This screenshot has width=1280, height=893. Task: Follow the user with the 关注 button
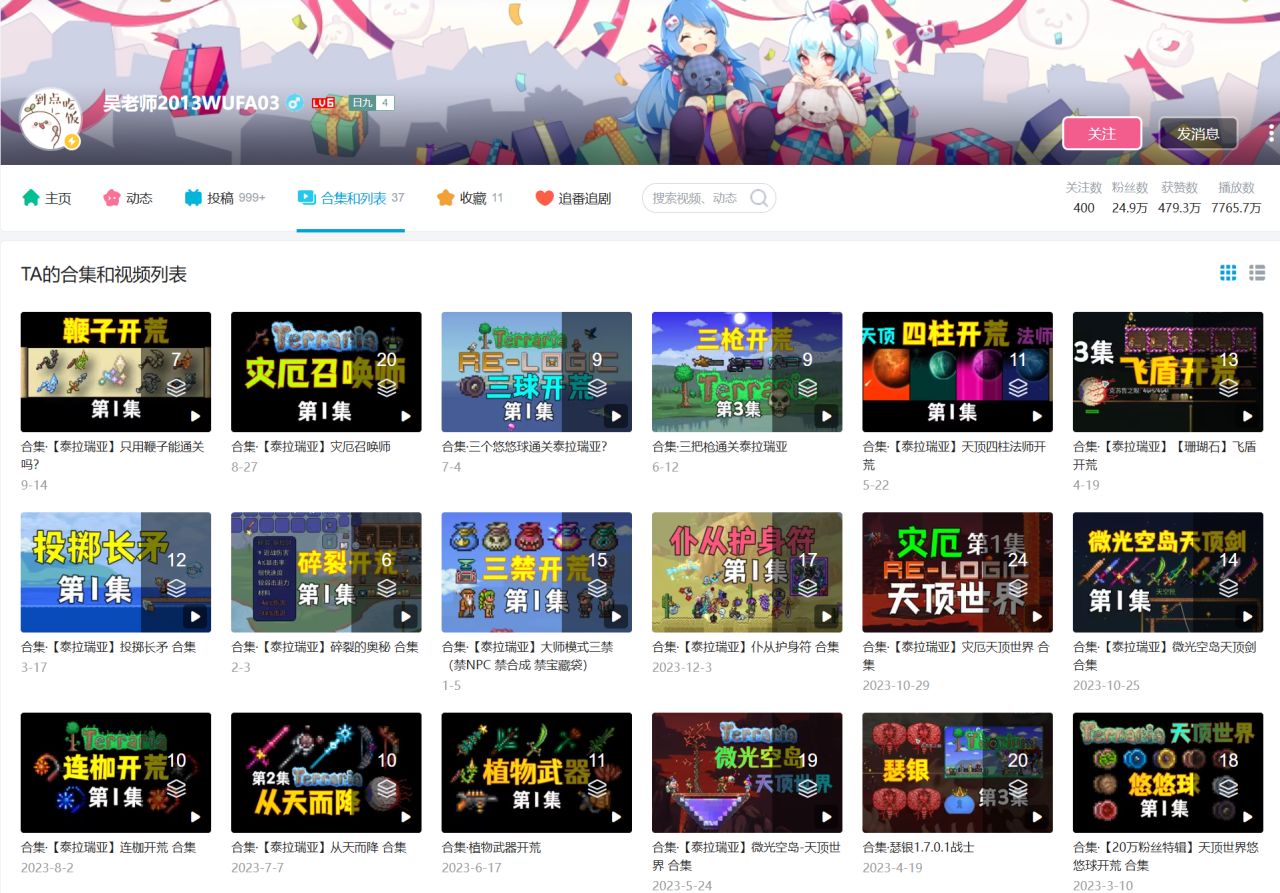tap(1102, 133)
